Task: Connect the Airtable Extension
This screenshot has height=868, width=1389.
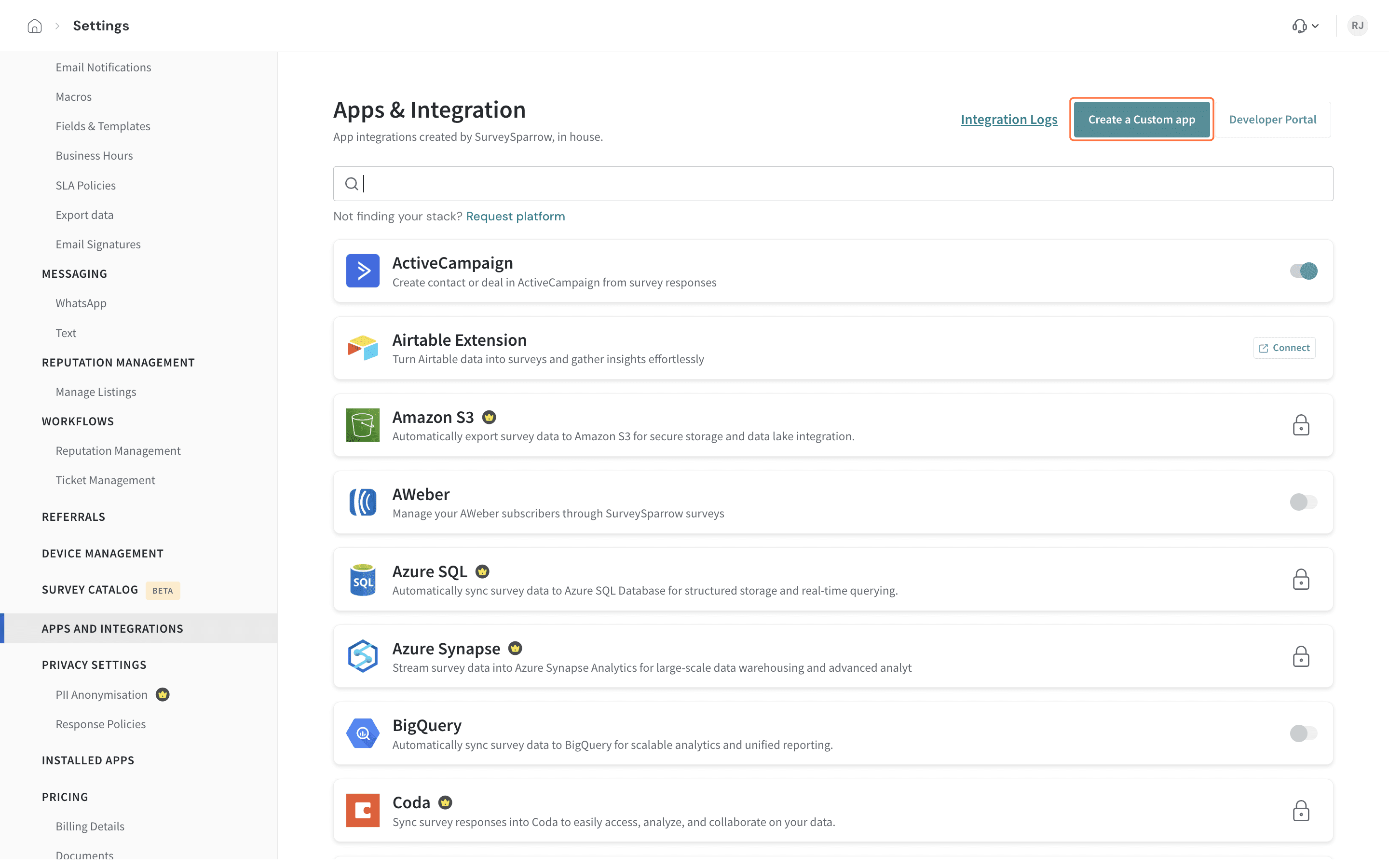Action: click(1284, 348)
